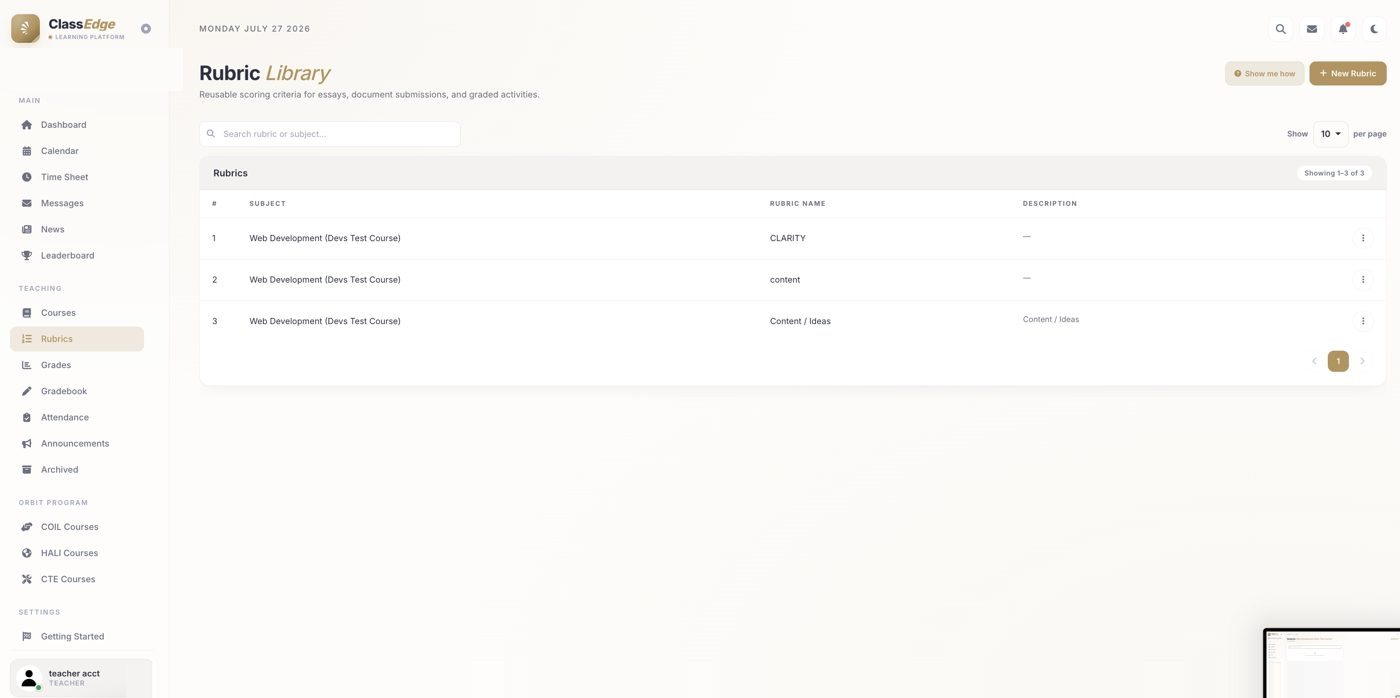Click the Content / Ideas rubric name
This screenshot has height=698, width=1400.
[x=800, y=321]
